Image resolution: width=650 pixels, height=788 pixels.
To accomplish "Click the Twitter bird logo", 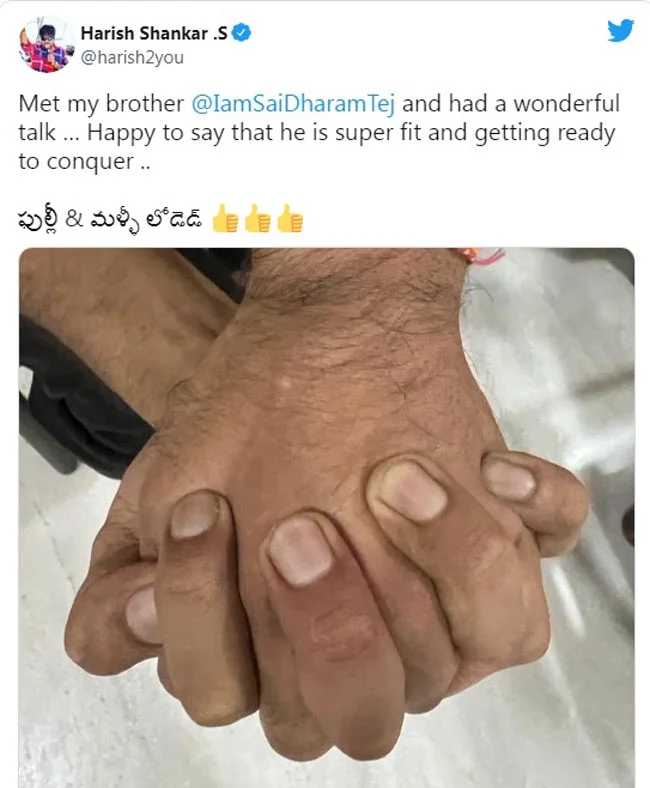I will click(620, 31).
